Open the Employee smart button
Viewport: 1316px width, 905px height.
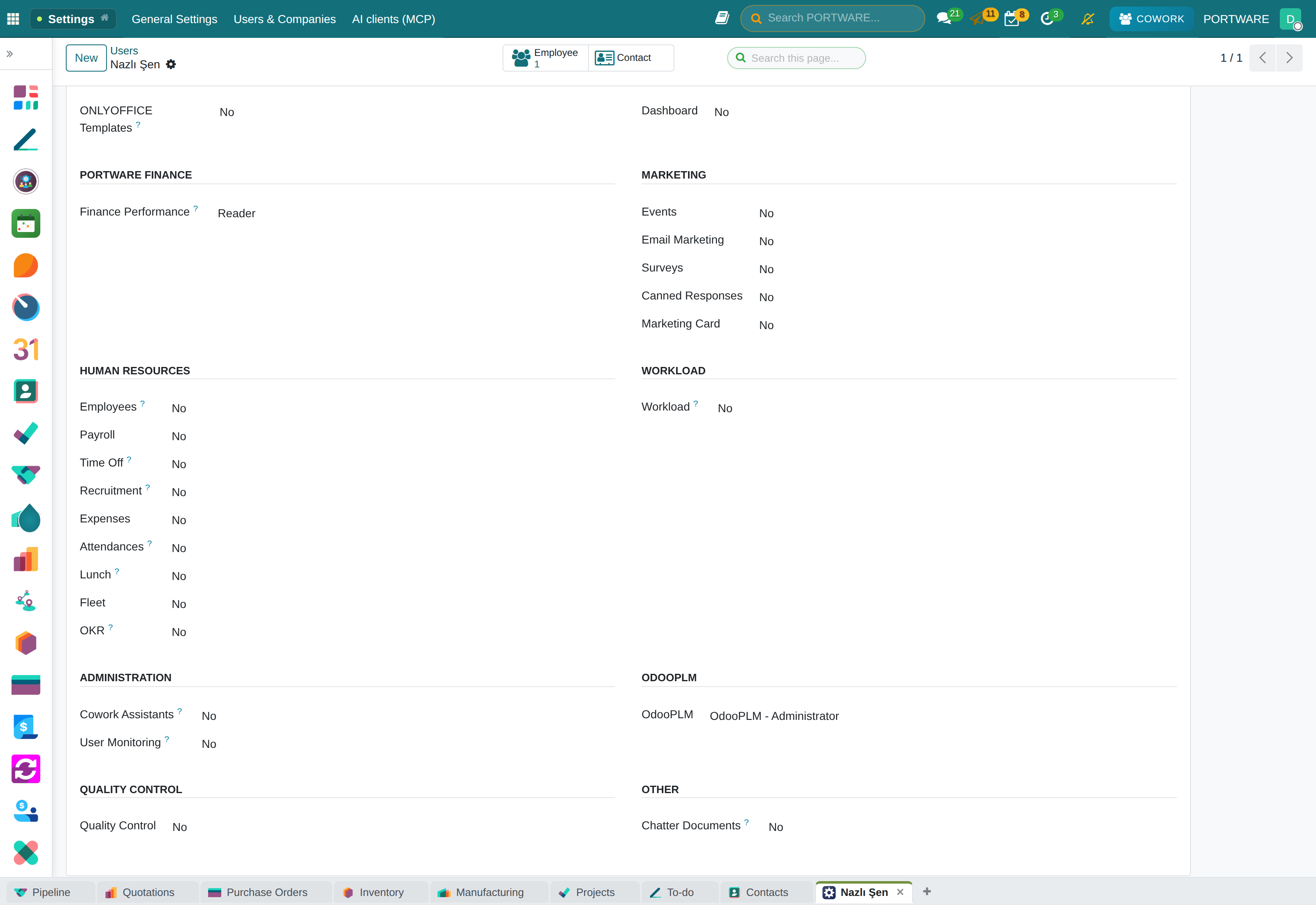click(545, 58)
